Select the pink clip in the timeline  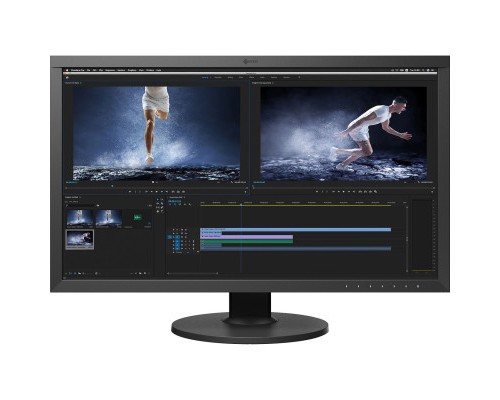coord(246,237)
